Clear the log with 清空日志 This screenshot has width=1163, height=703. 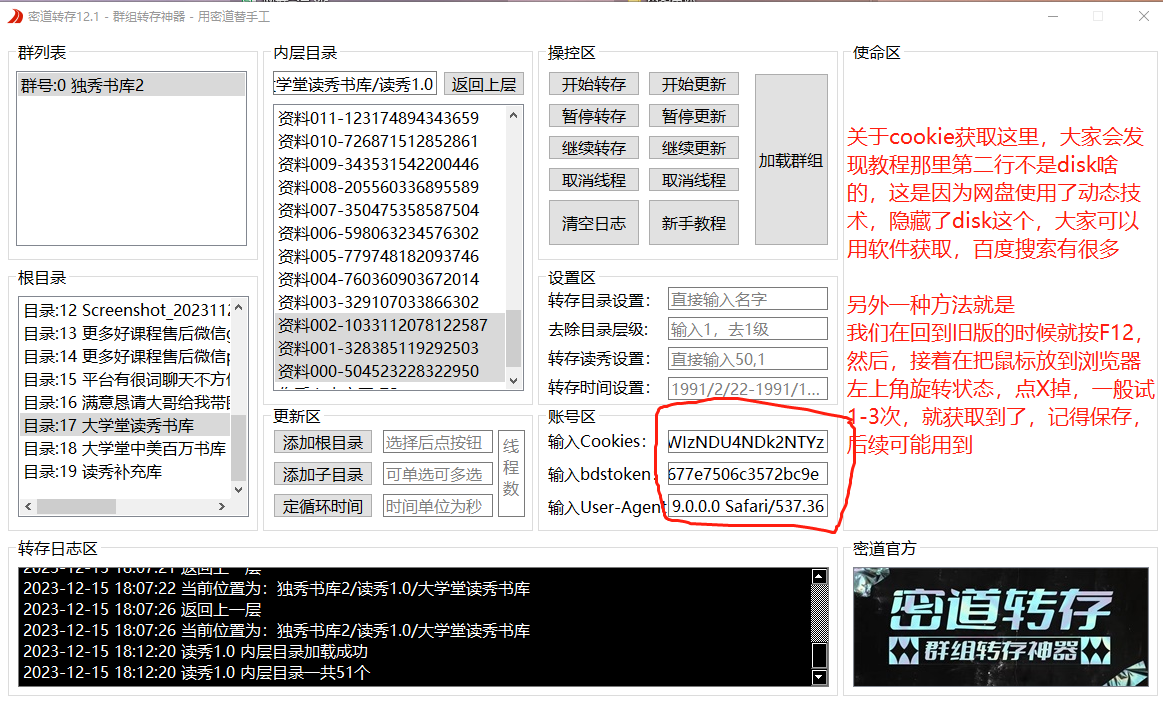[x=593, y=222]
